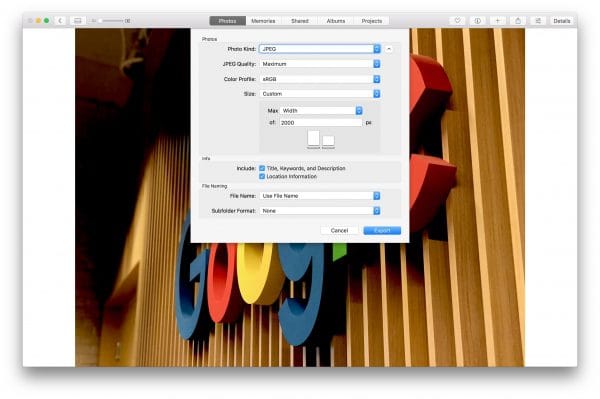Collapse photo options with chevron button
The width and height of the screenshot is (600, 399).
tap(389, 49)
